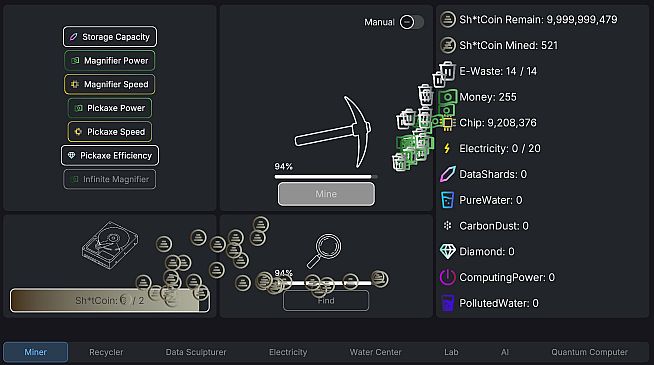Click the Chip: 9,208,376 text

pyautogui.click(x=498, y=123)
